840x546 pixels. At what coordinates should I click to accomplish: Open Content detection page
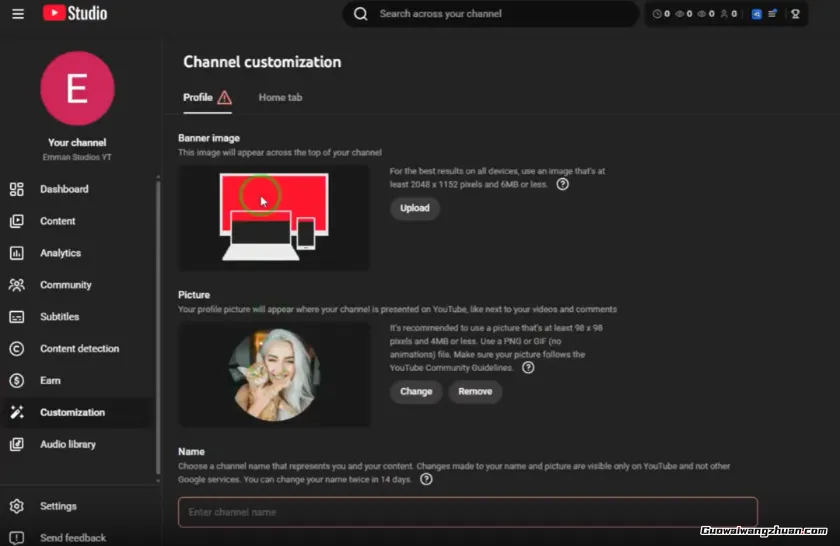(79, 349)
